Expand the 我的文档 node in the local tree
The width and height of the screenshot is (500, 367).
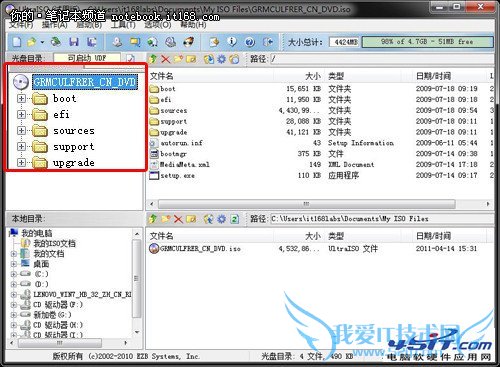14,254
